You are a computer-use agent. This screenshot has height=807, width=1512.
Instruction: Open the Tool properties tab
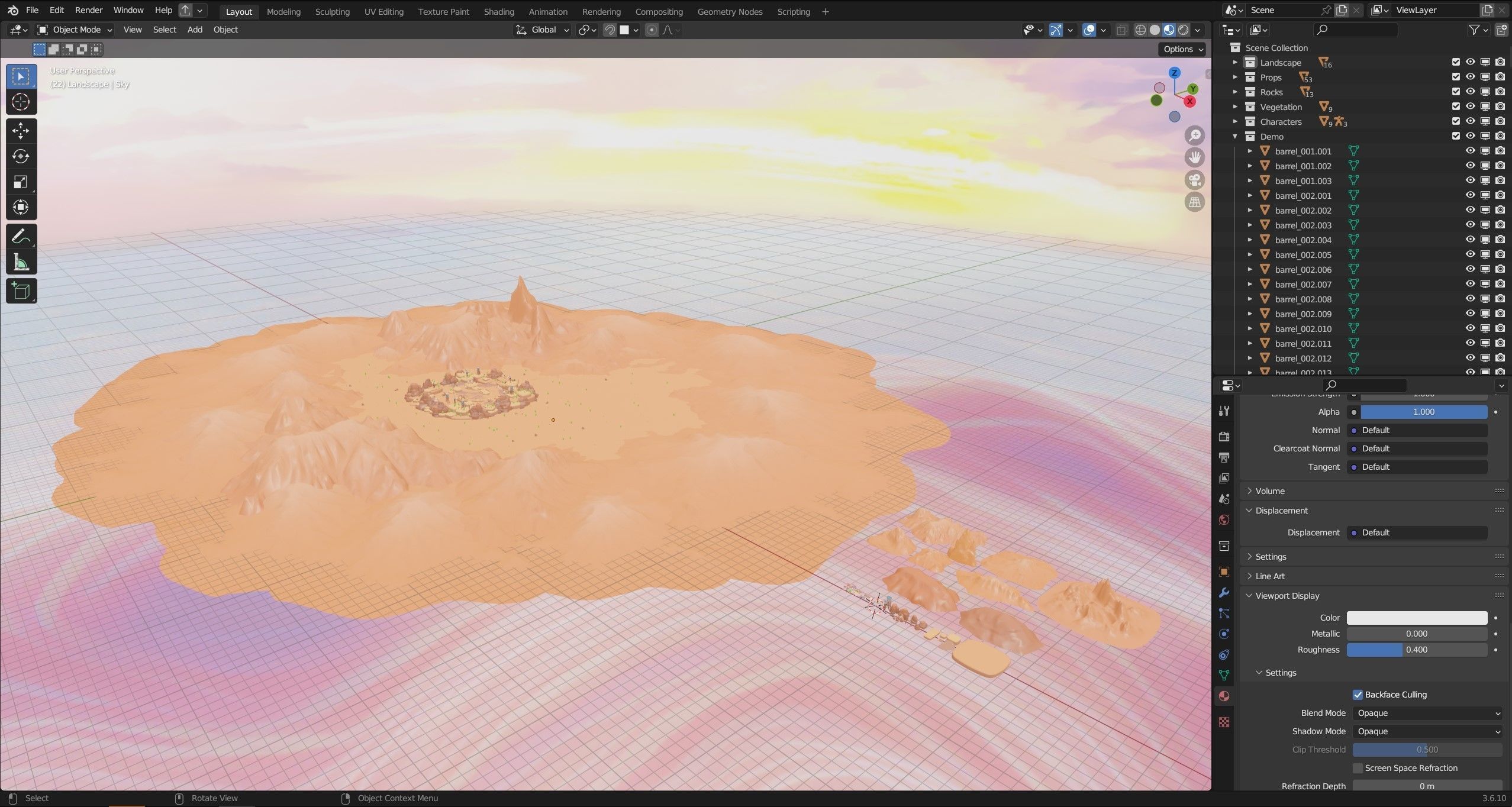[x=1224, y=411]
